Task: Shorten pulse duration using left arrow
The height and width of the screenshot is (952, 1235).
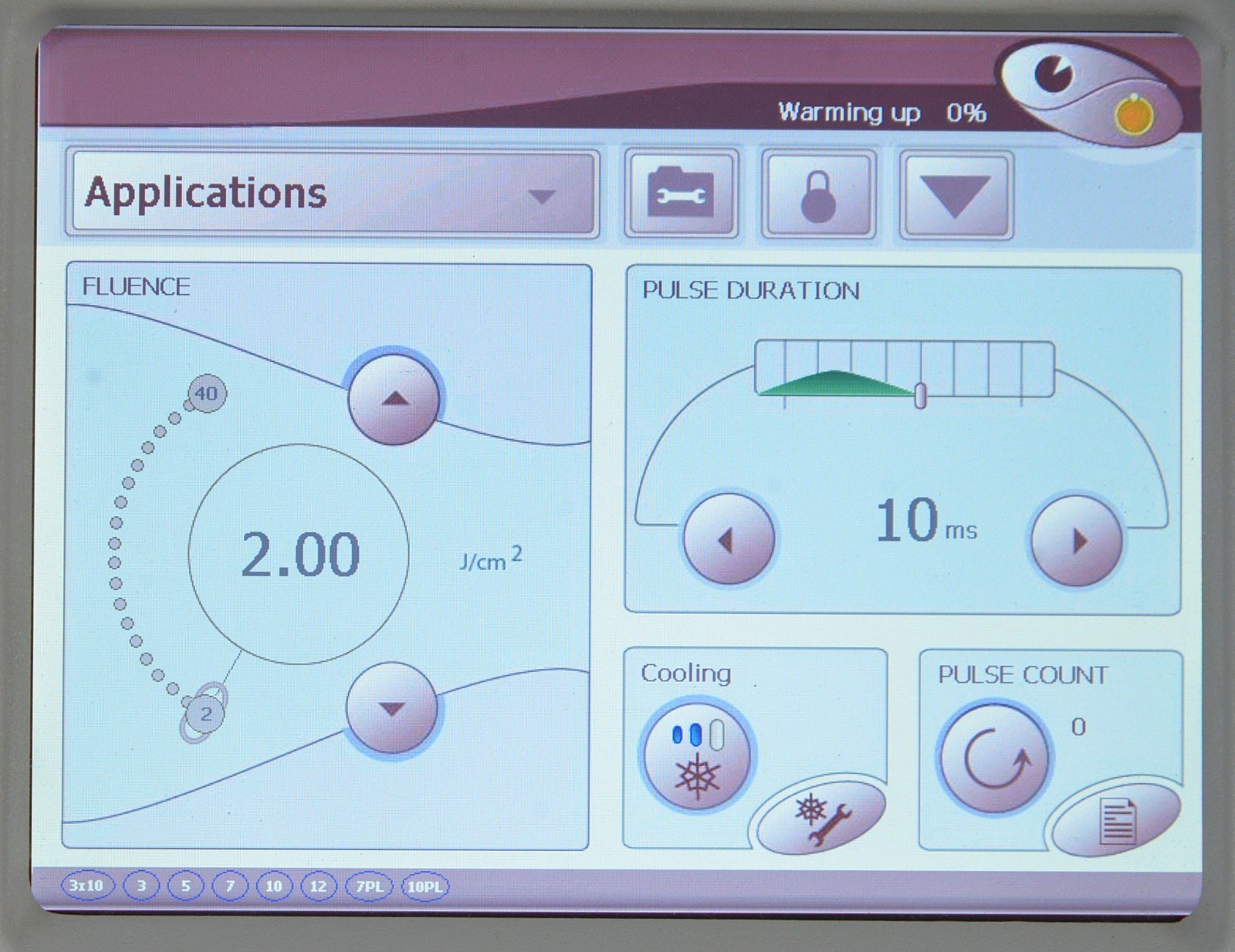Action: [x=728, y=539]
